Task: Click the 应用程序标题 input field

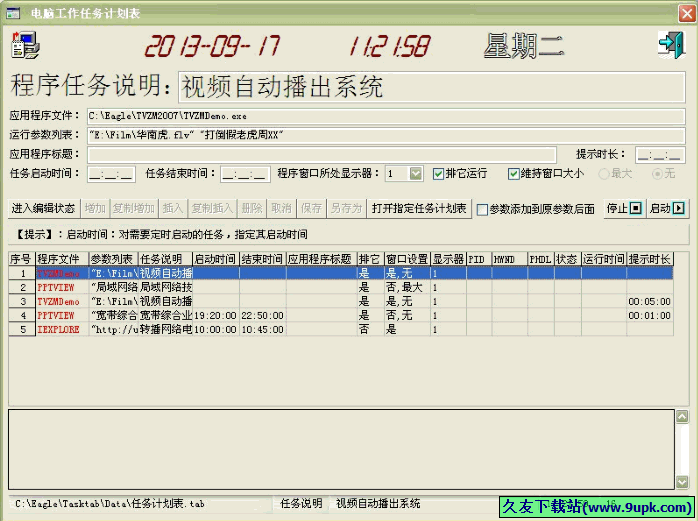Action: coord(321,155)
